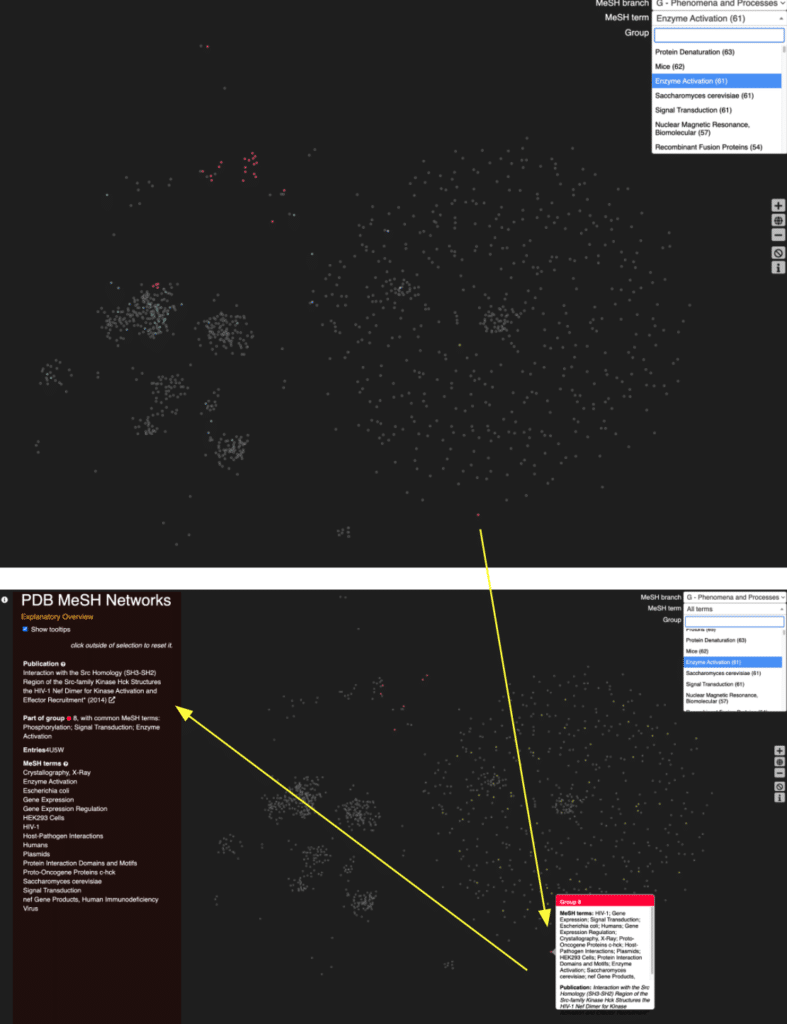
Task: Zoom in on the upper network map
Action: 778,205
